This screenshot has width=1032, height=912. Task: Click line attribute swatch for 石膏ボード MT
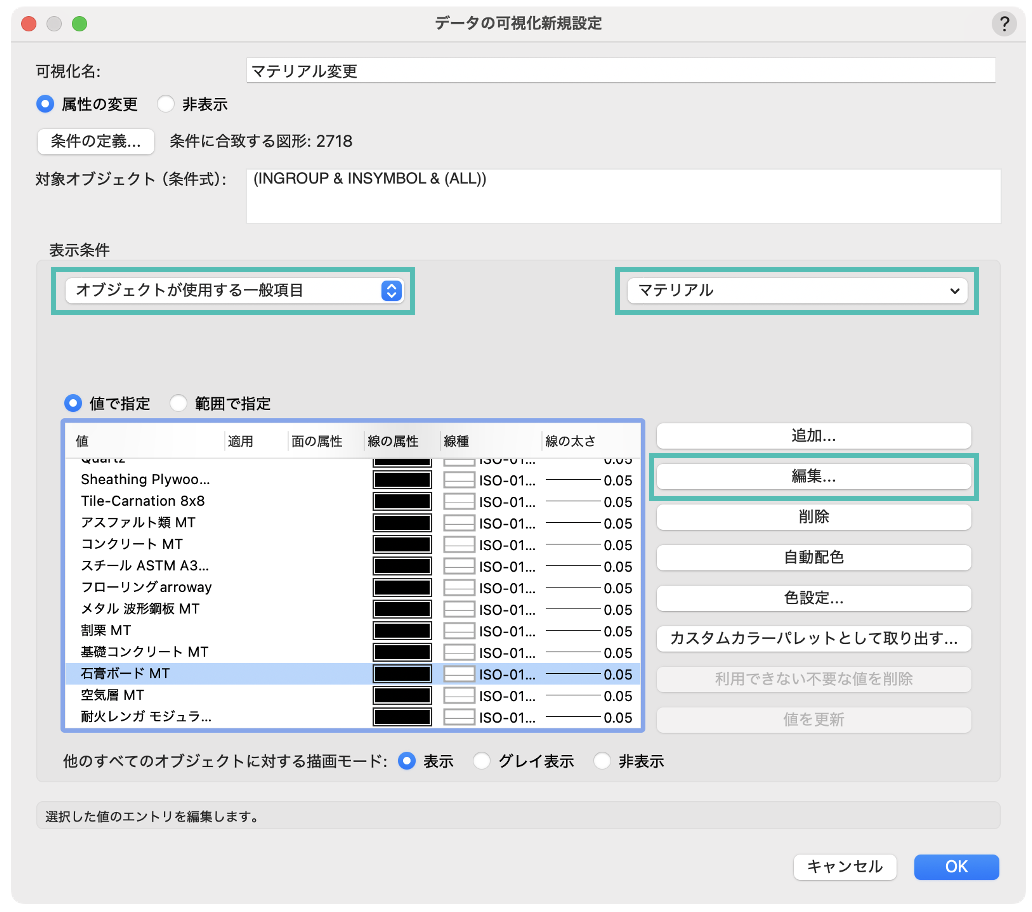coord(402,674)
